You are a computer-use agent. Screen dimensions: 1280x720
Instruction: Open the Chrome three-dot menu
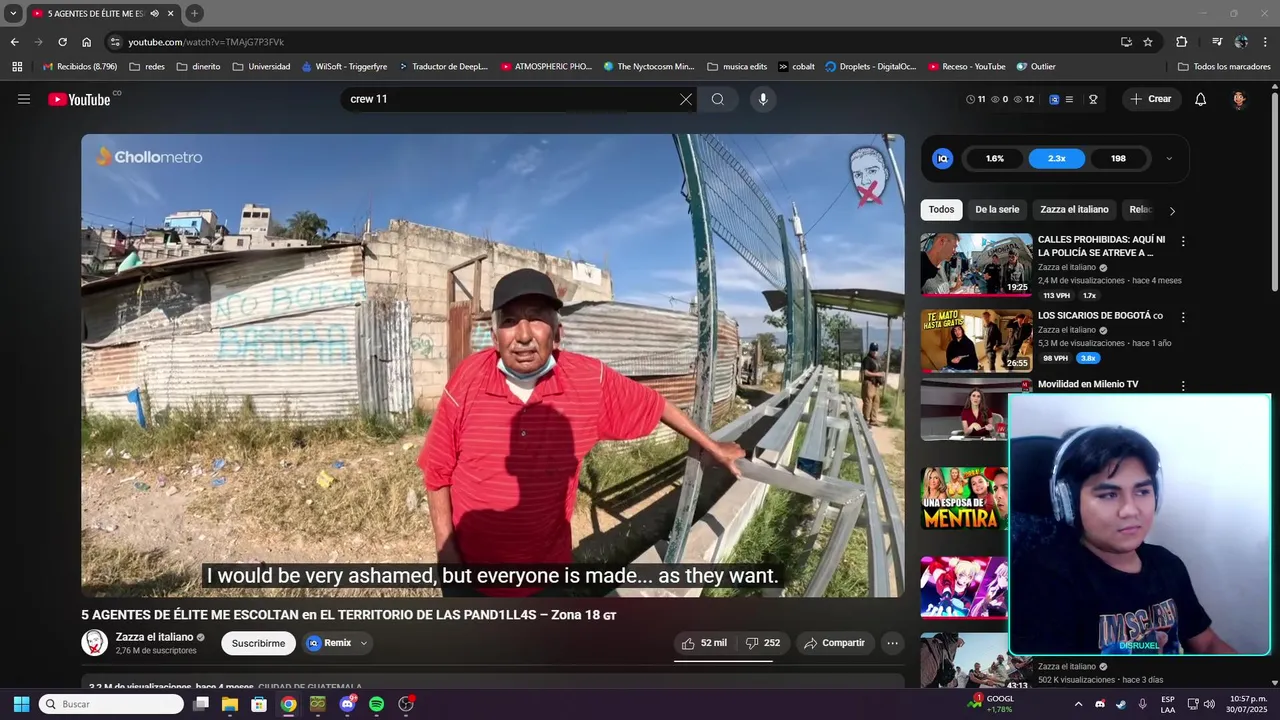click(1264, 42)
